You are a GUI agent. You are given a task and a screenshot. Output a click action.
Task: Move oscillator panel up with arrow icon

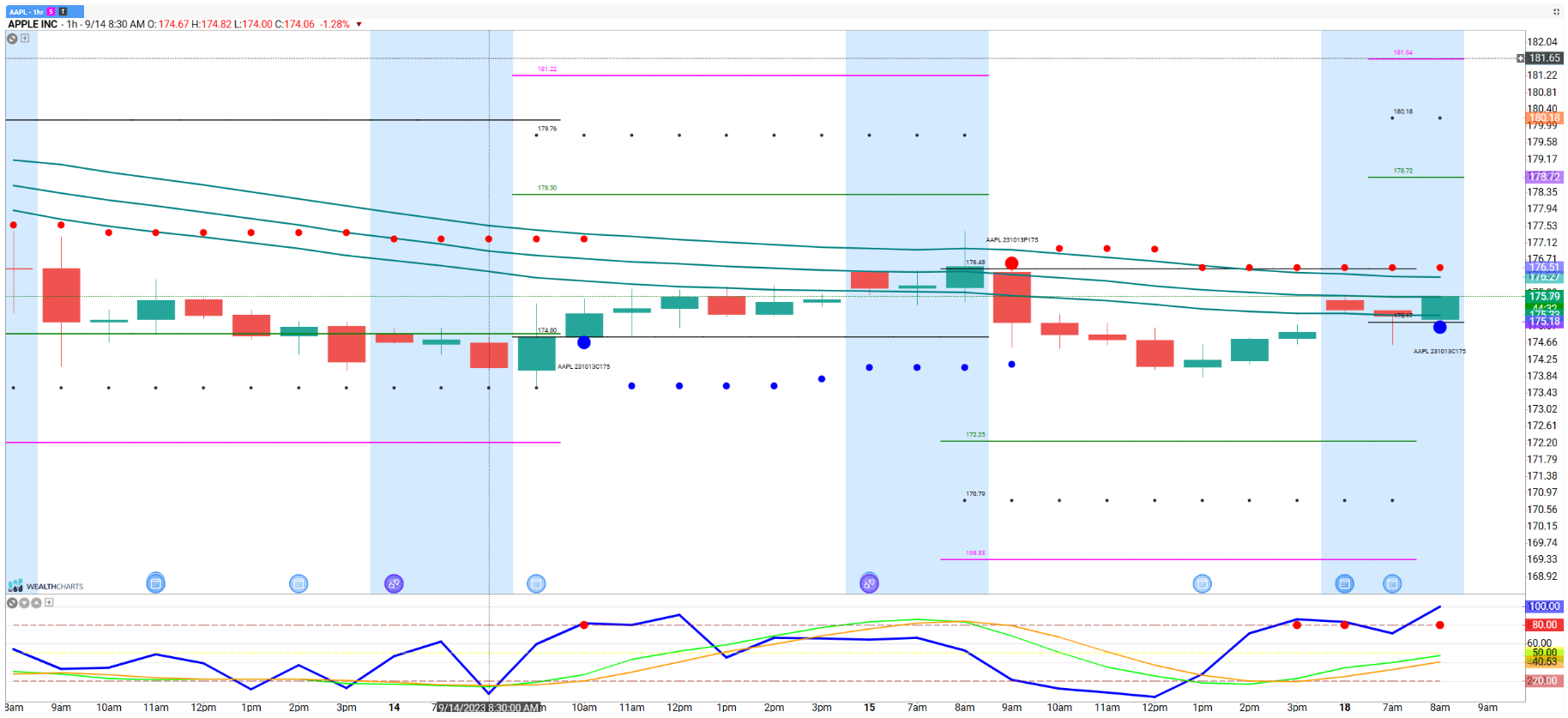[x=37, y=603]
